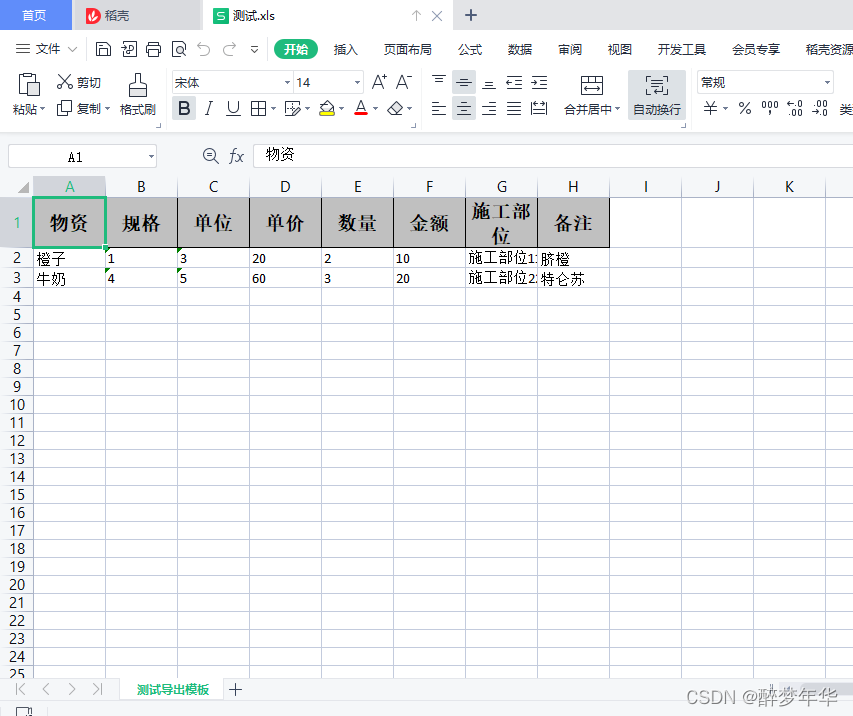Click increase decimal places icon
The width and height of the screenshot is (853, 716).
[x=795, y=108]
